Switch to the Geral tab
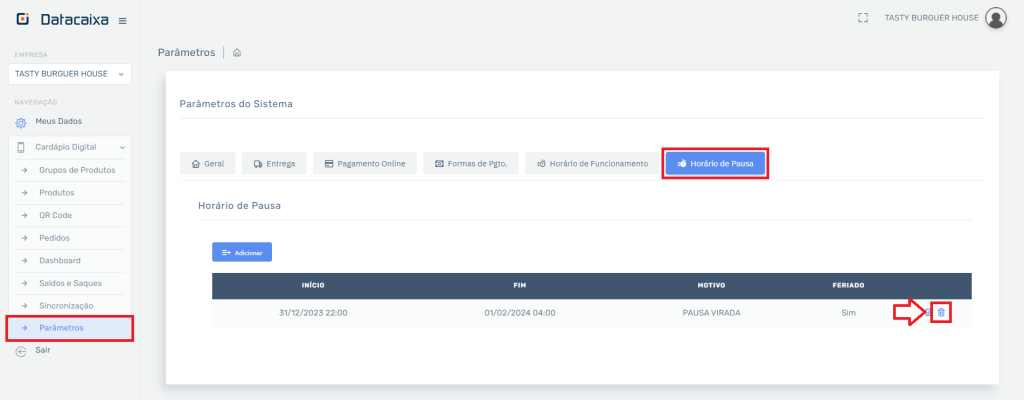The image size is (1024, 400). (x=207, y=163)
